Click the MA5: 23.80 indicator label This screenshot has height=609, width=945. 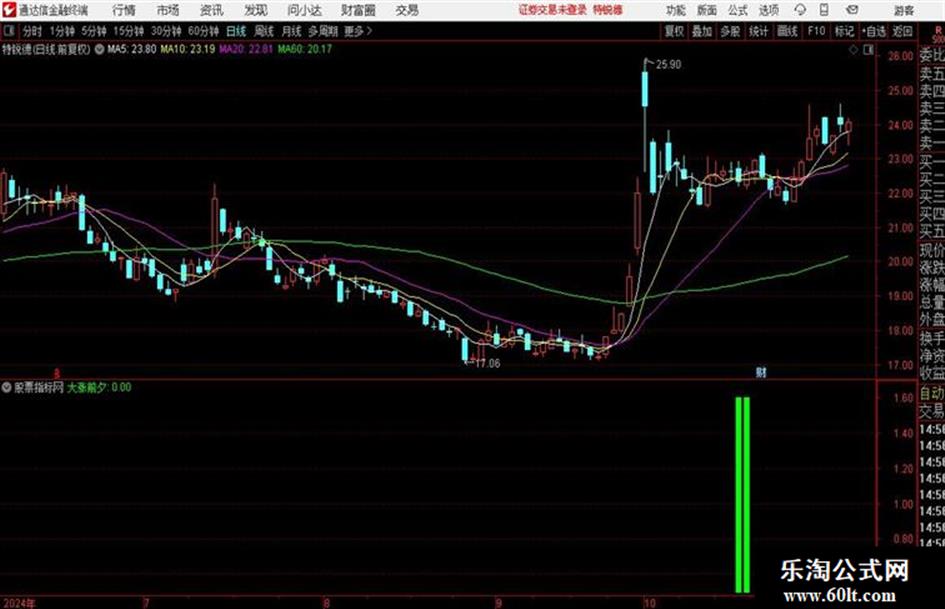[x=132, y=49]
